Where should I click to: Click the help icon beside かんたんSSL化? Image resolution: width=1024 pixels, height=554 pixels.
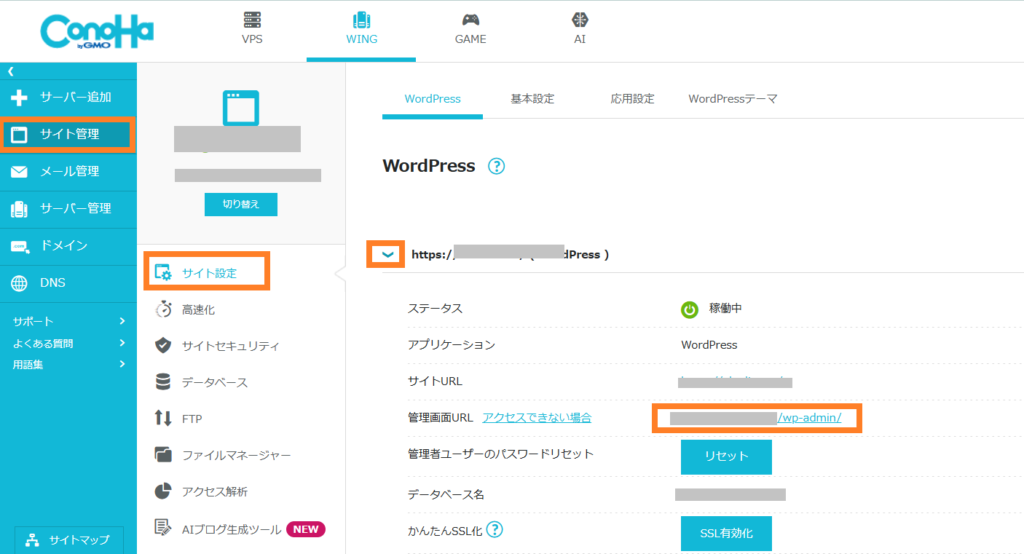pyautogui.click(x=495, y=529)
